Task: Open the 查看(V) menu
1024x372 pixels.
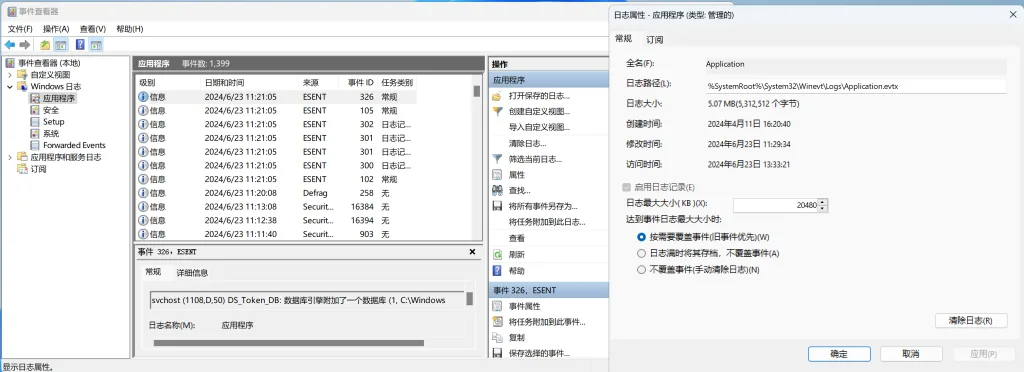Action: (x=93, y=29)
